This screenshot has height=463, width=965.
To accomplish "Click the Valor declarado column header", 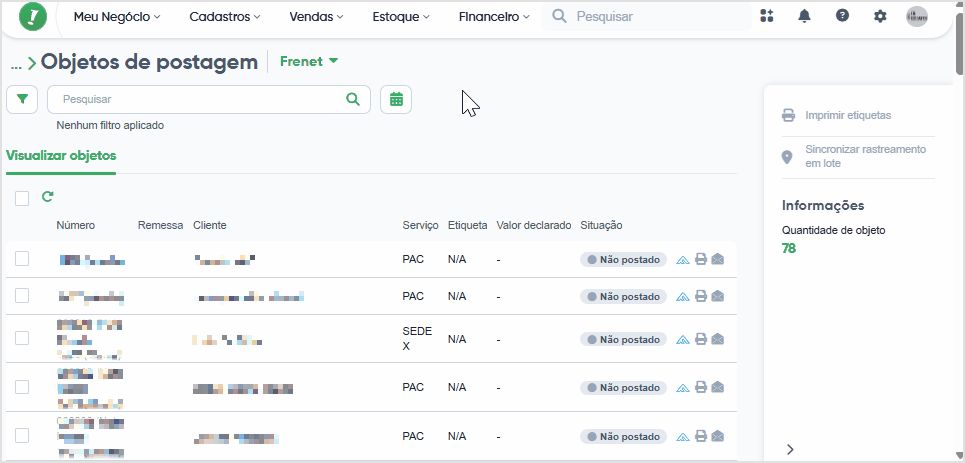I will pyautogui.click(x=534, y=225).
